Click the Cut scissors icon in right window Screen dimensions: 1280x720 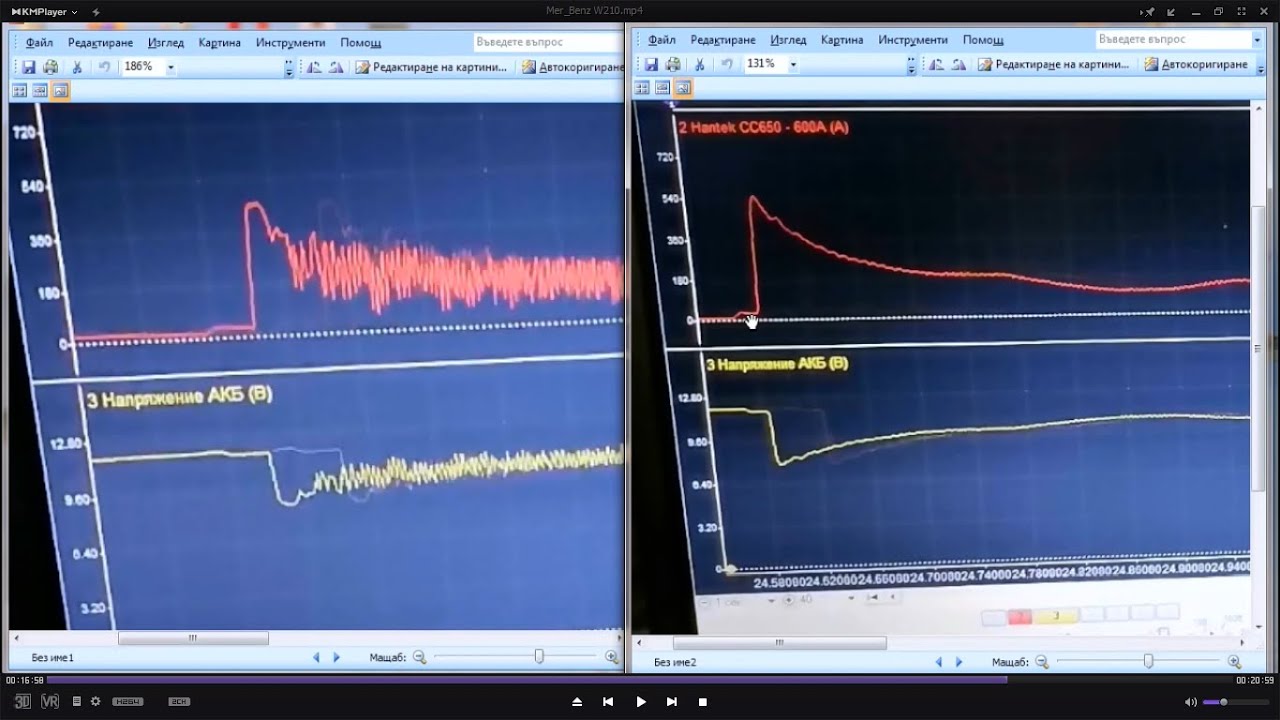(700, 64)
